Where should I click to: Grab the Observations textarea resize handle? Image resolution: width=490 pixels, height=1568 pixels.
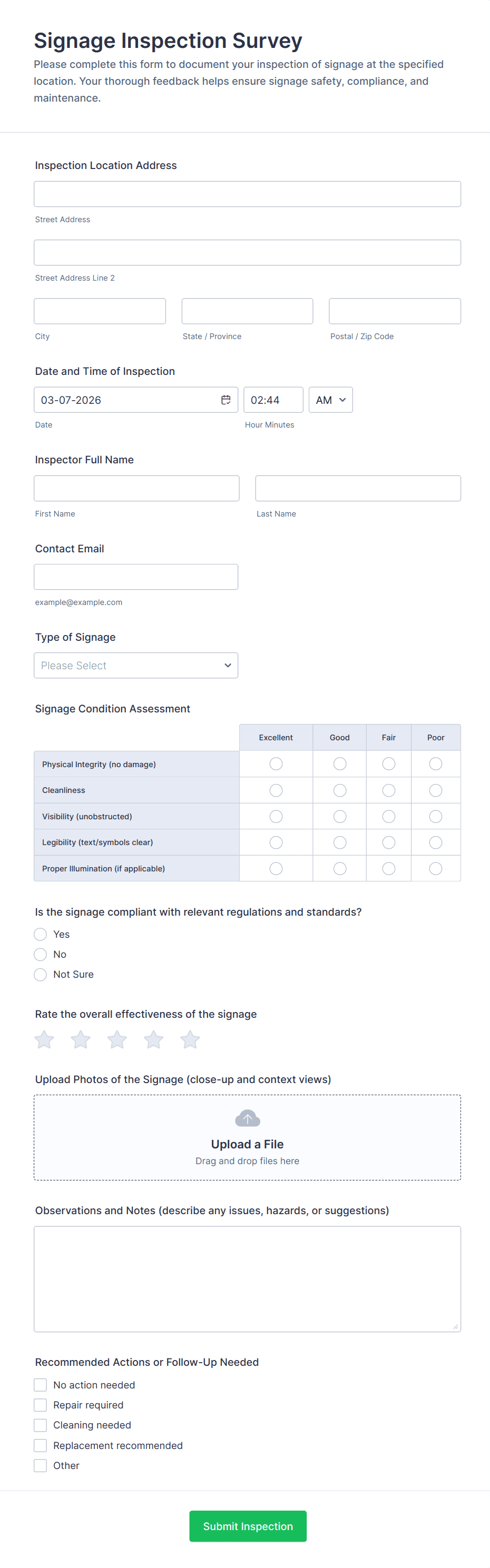tap(455, 1326)
